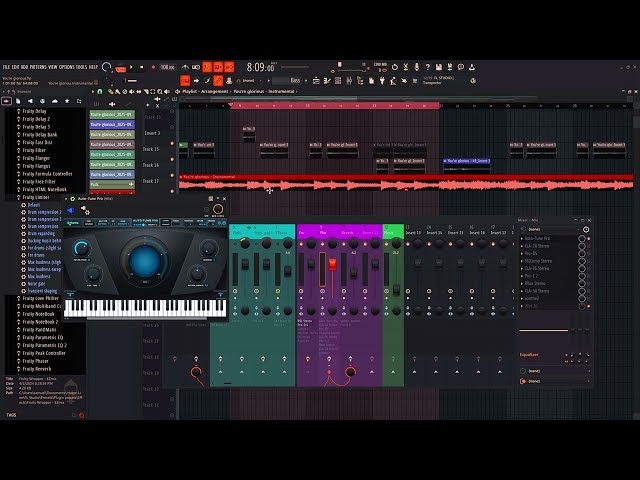Click the time display 8:09:00

(260, 67)
